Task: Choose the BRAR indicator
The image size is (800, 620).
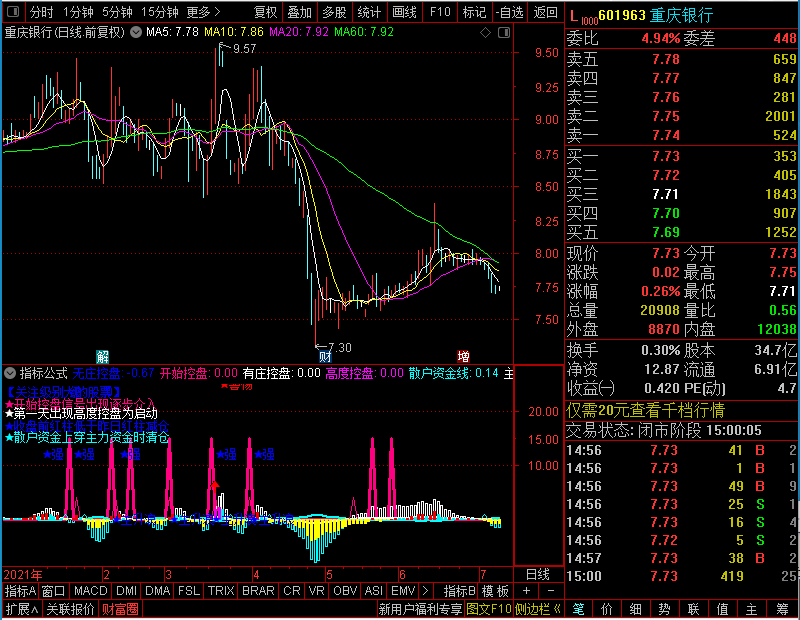Action: 258,591
